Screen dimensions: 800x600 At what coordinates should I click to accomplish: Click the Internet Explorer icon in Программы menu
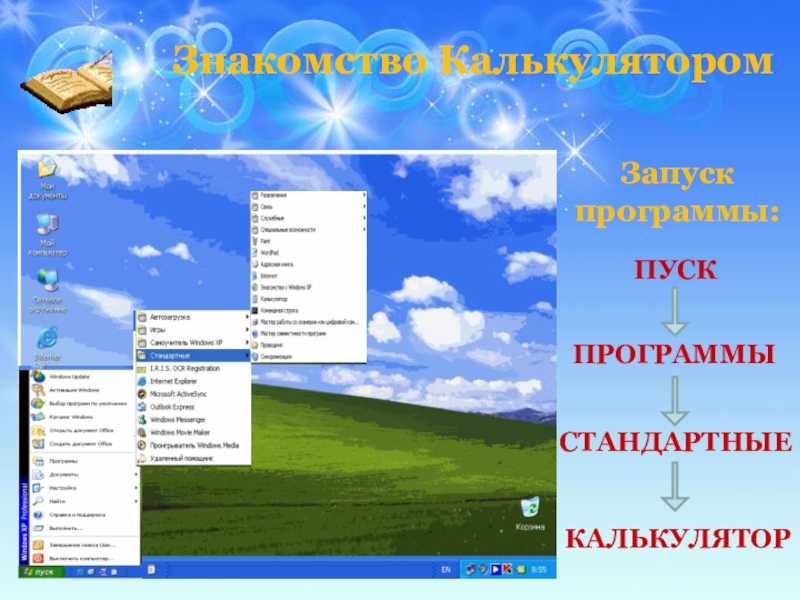click(142, 381)
